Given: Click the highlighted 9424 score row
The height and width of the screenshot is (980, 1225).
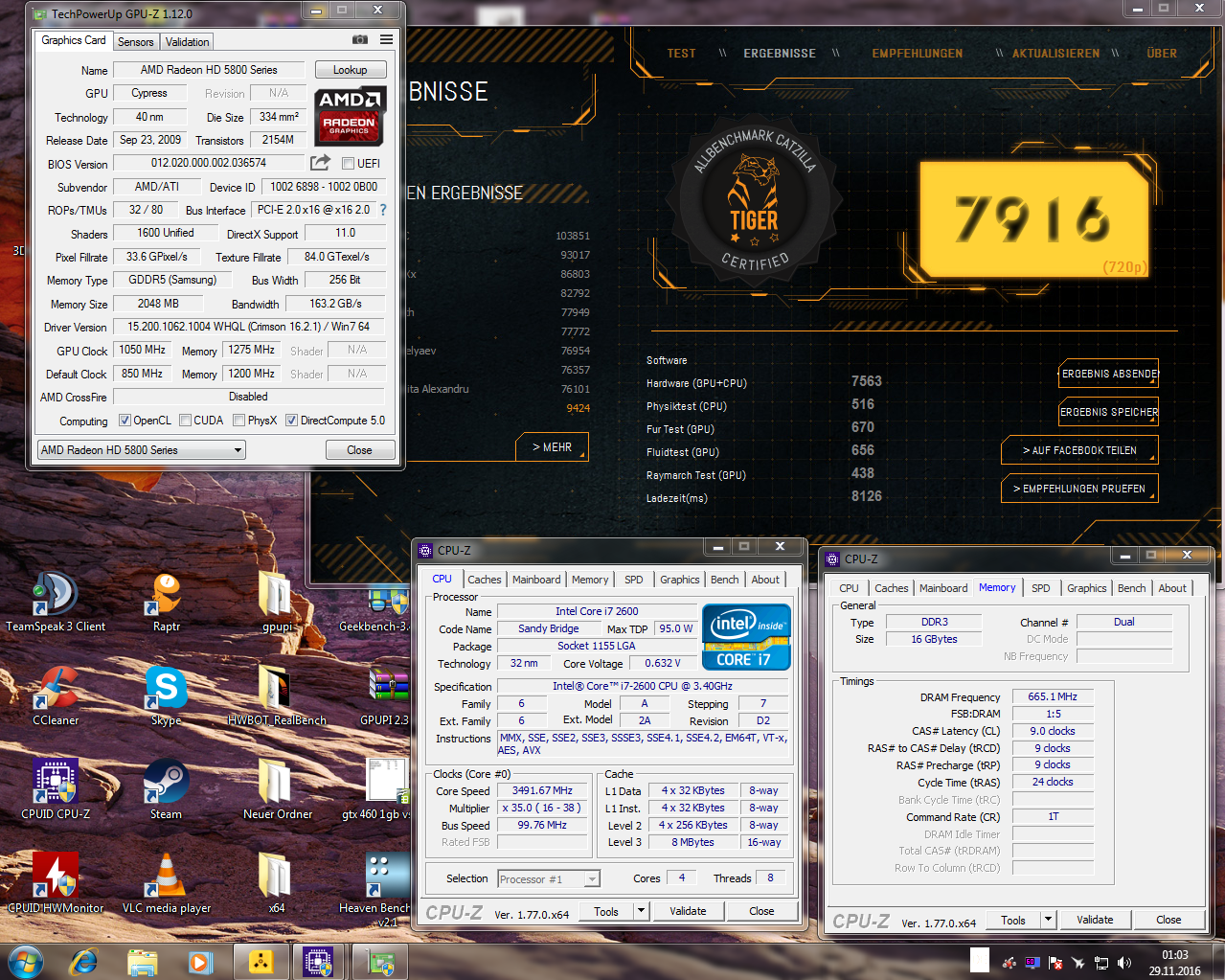Looking at the screenshot, I should click(x=578, y=408).
